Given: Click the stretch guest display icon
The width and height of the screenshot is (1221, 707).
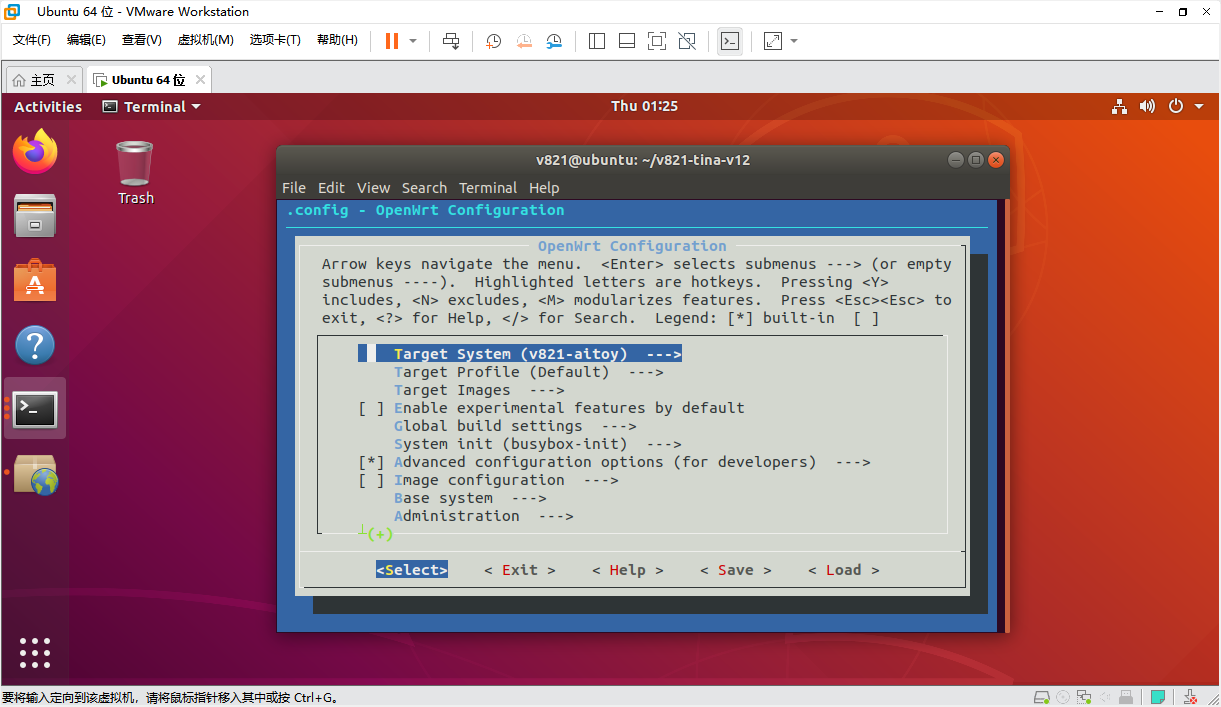Looking at the screenshot, I should [772, 41].
